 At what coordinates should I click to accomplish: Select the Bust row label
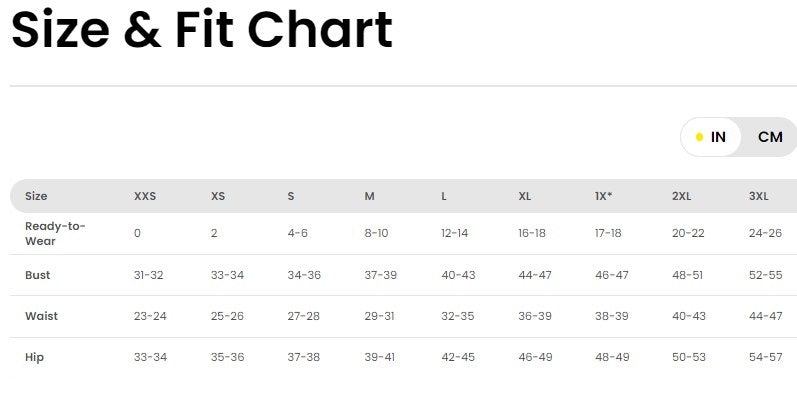[x=37, y=275]
